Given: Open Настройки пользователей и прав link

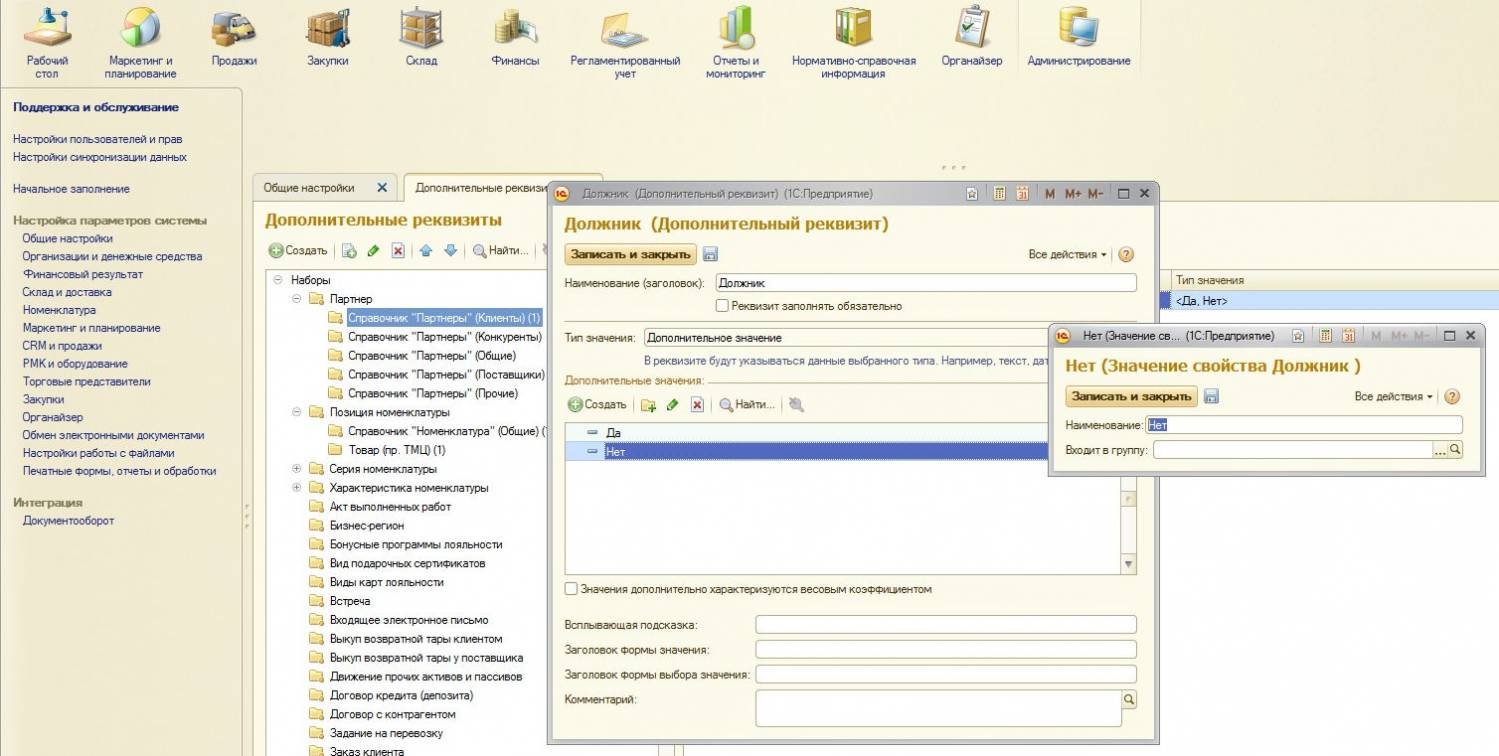Looking at the screenshot, I should (98, 139).
